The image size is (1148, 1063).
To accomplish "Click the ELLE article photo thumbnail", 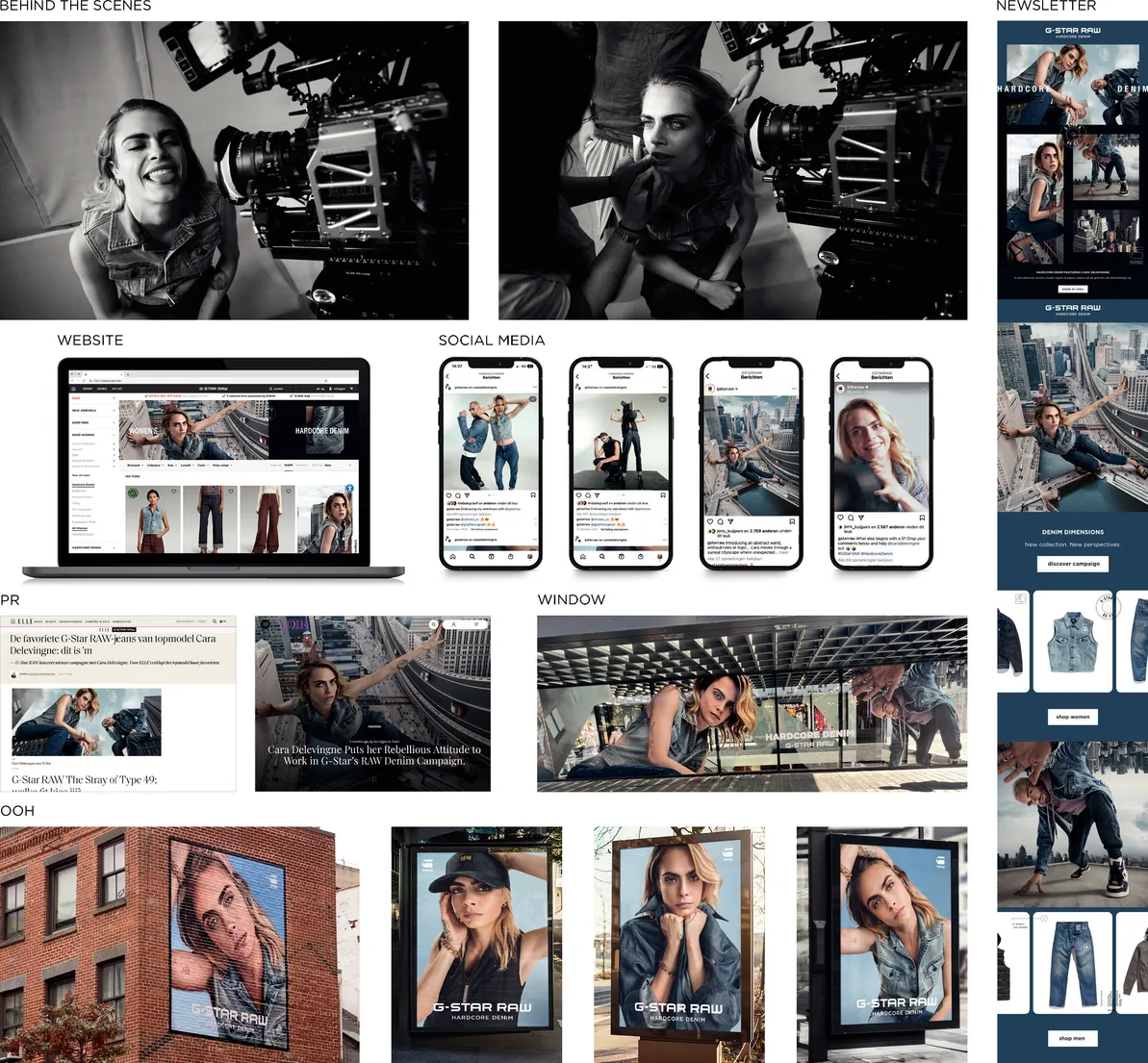I will (87, 721).
